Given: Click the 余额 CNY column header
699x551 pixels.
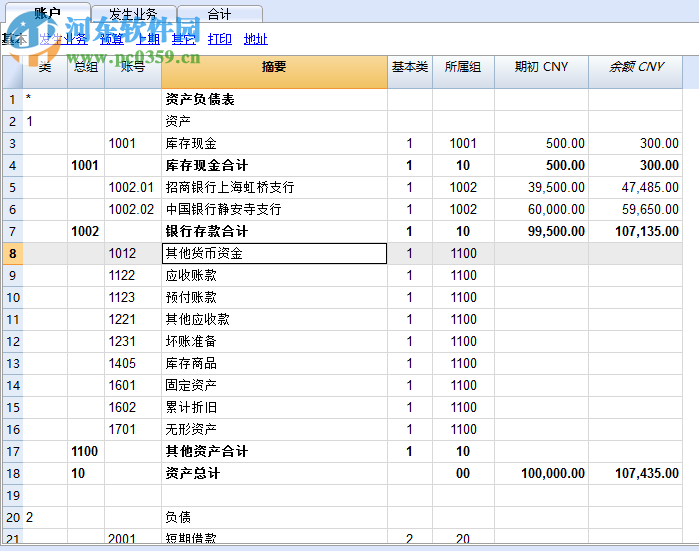Looking at the screenshot, I should [636, 72].
